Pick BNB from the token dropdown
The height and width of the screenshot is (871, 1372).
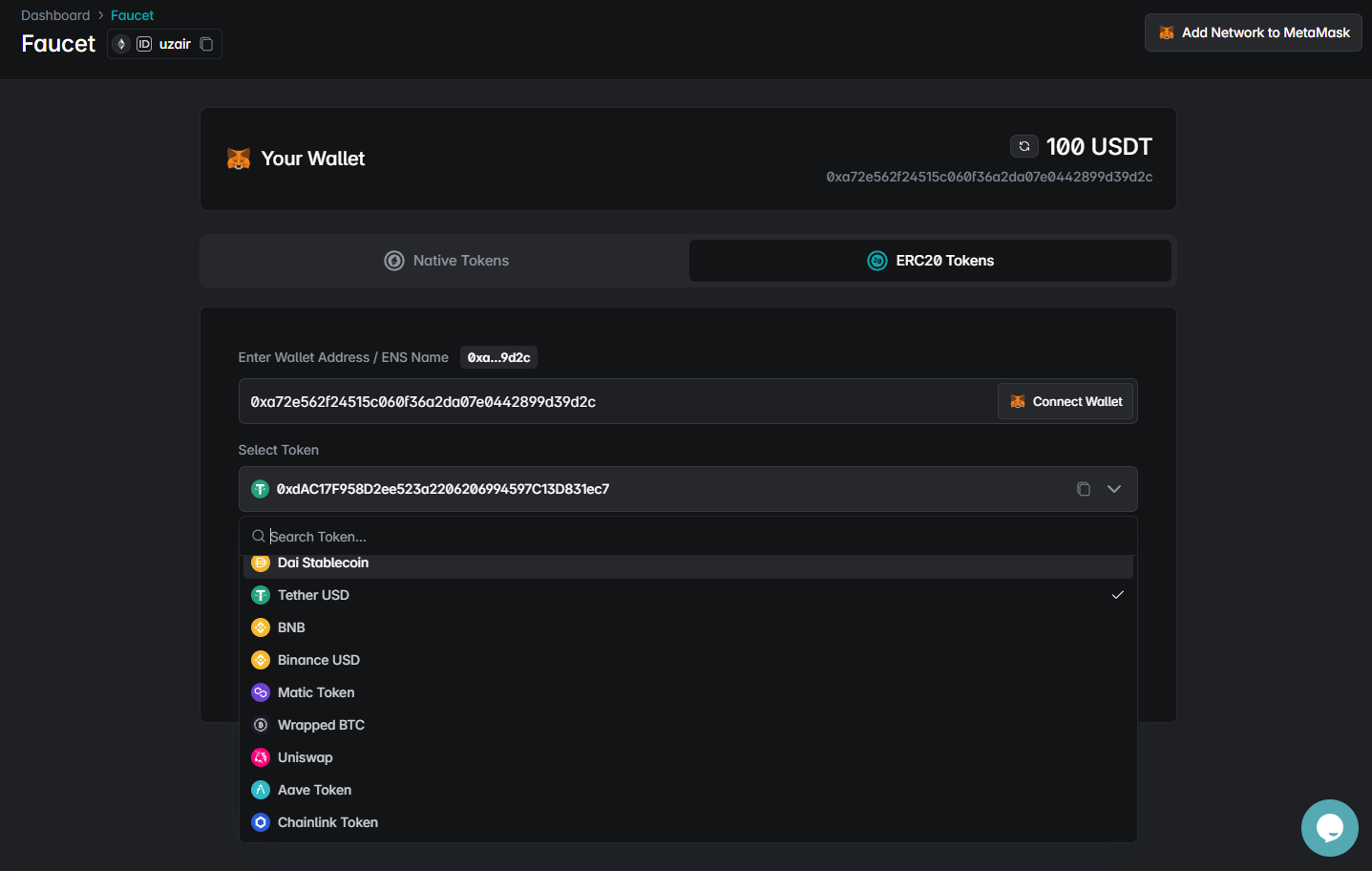(291, 627)
